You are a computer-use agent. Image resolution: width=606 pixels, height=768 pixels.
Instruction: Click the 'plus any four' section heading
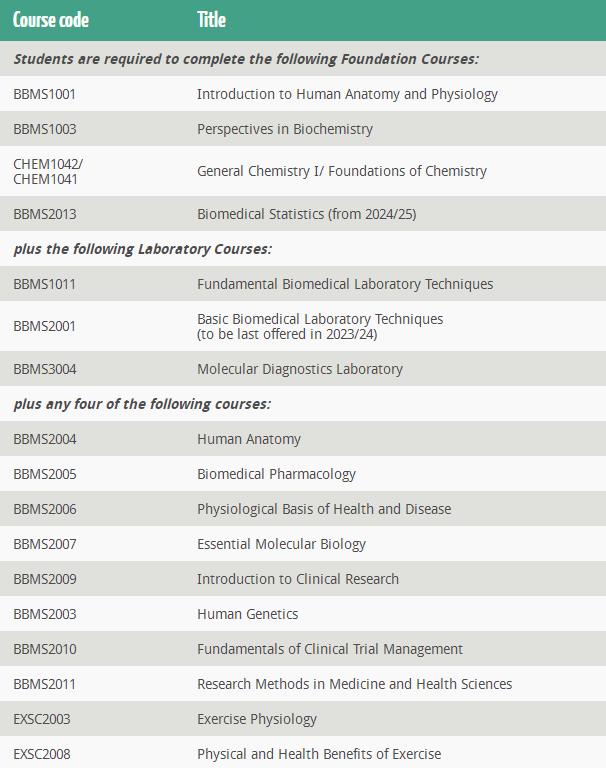pos(142,404)
